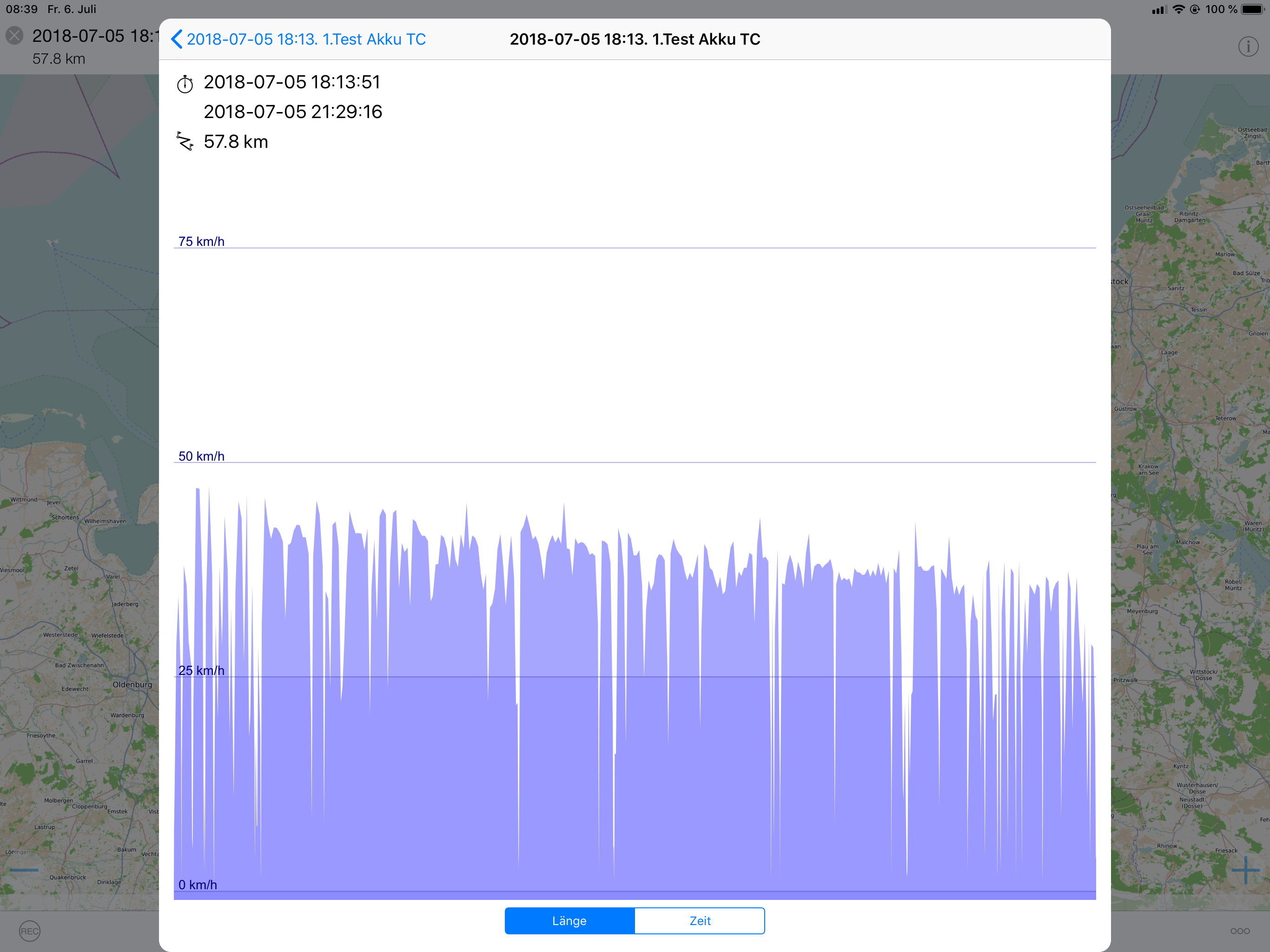Click the 57.8 km distance text in the popup
Viewport: 1270px width, 952px height.
click(x=236, y=142)
